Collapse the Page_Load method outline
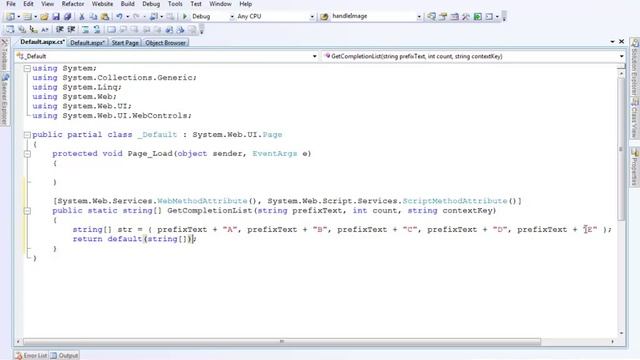Screen dimensions: 640x360 pos(27,154)
